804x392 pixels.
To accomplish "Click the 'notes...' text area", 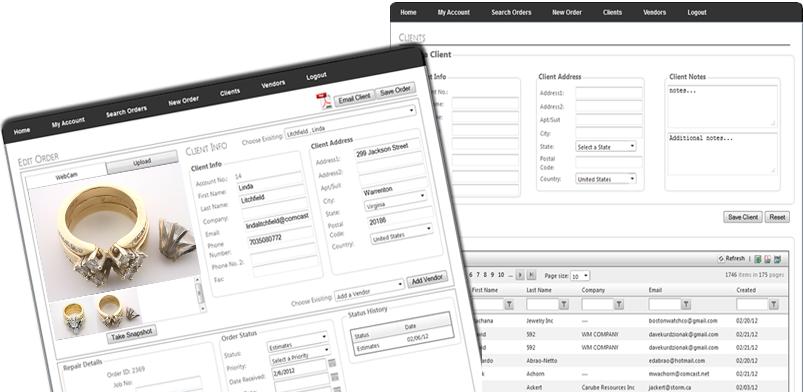I will click(x=722, y=107).
